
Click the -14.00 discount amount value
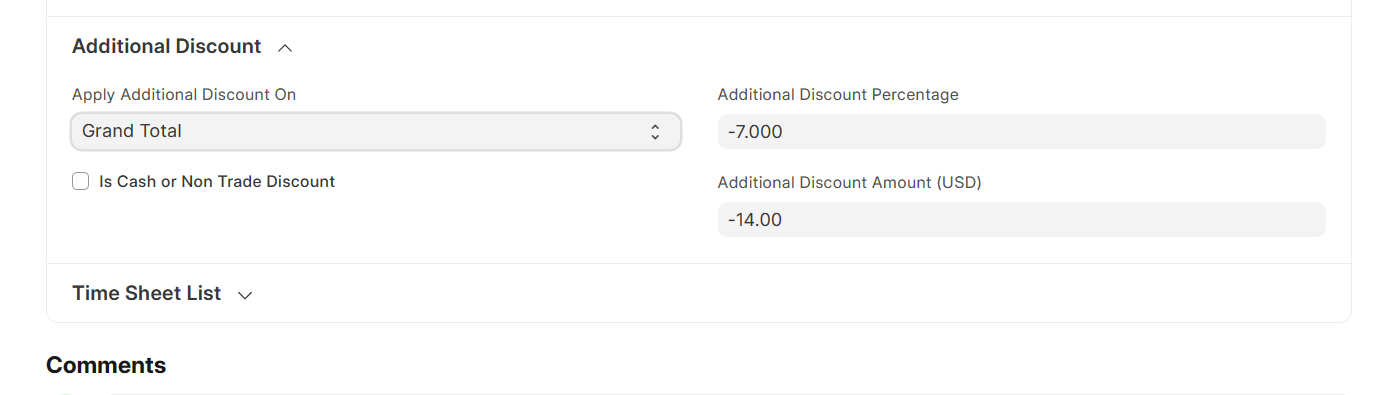[755, 220]
